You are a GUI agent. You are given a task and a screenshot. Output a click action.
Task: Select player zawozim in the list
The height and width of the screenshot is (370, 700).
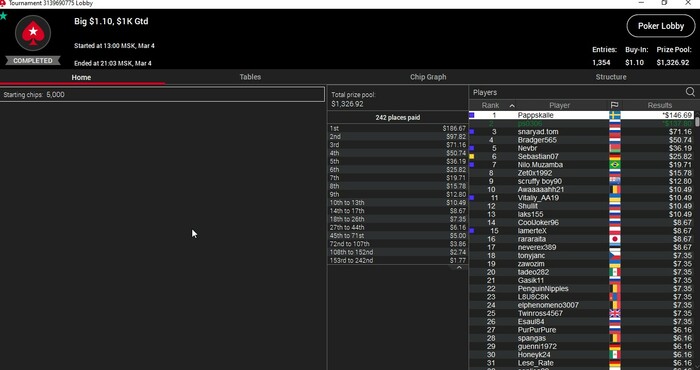581,264
